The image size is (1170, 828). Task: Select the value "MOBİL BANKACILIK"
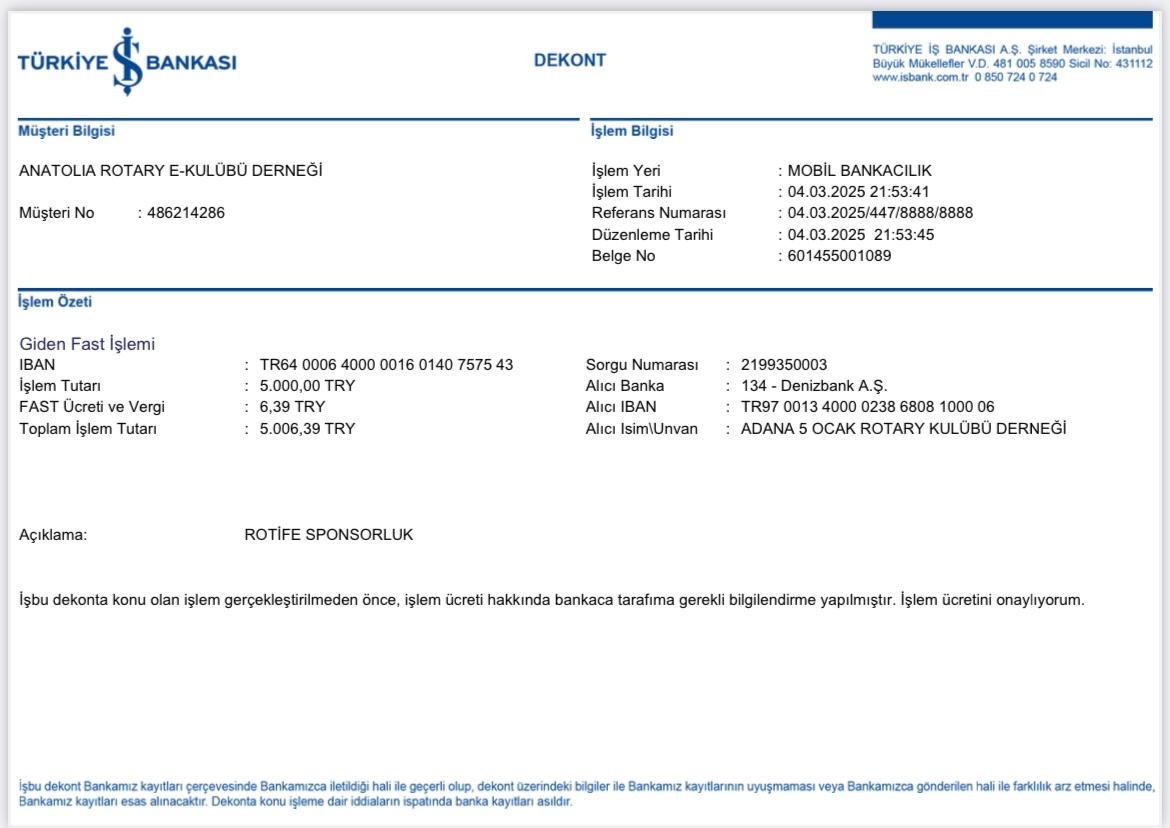click(860, 171)
